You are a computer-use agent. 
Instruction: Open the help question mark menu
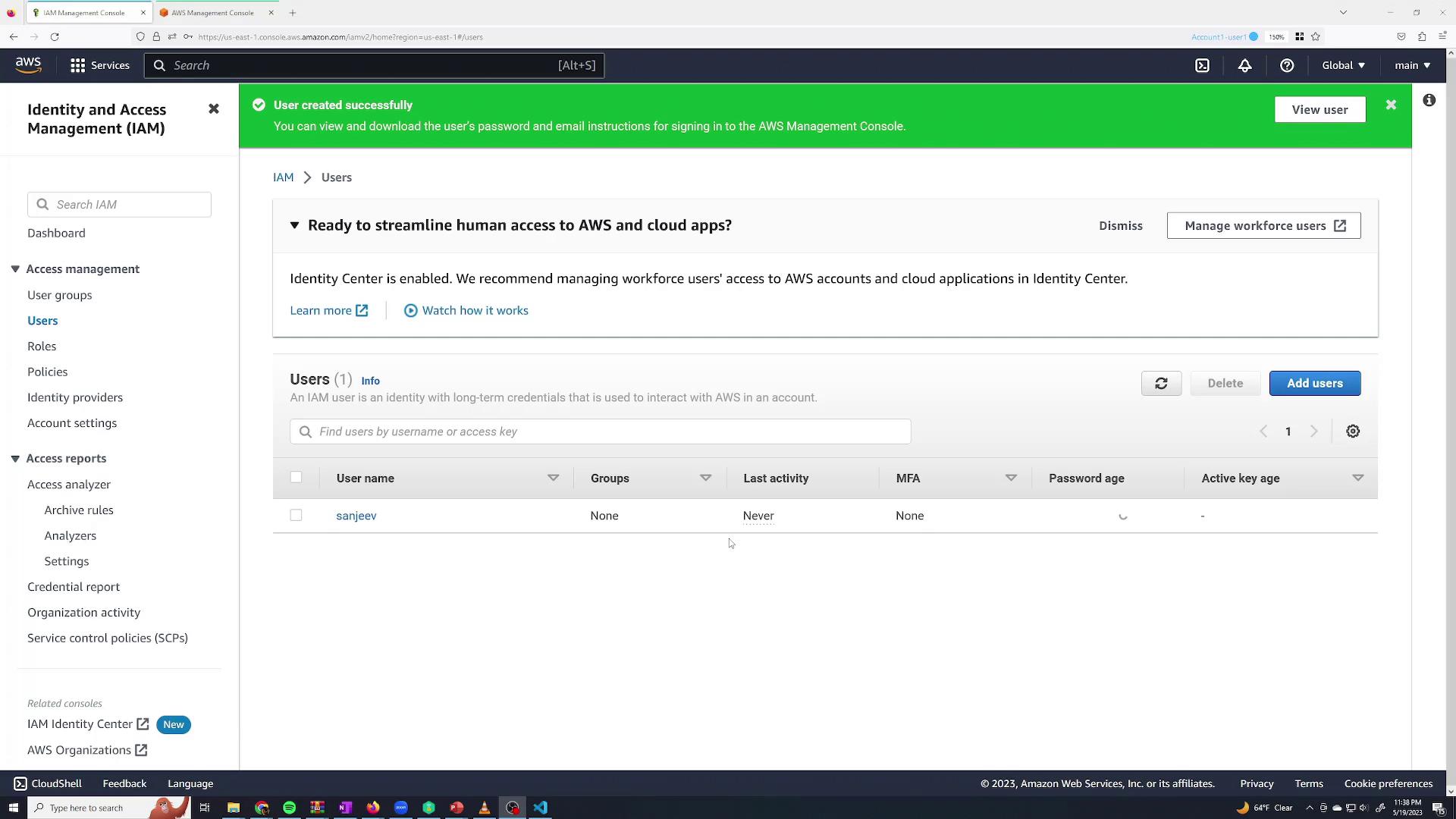(1287, 66)
